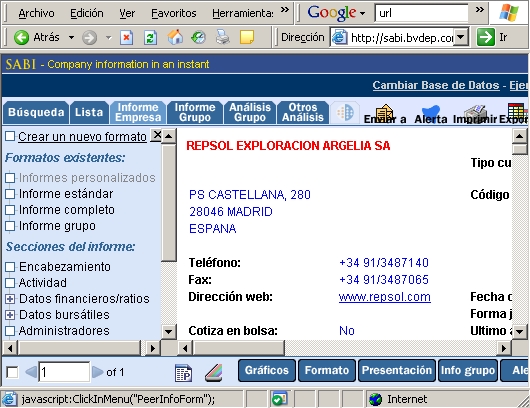Click left panel horizontal scrollbar thumb
The width and height of the screenshot is (530, 408).
pos(79,348)
